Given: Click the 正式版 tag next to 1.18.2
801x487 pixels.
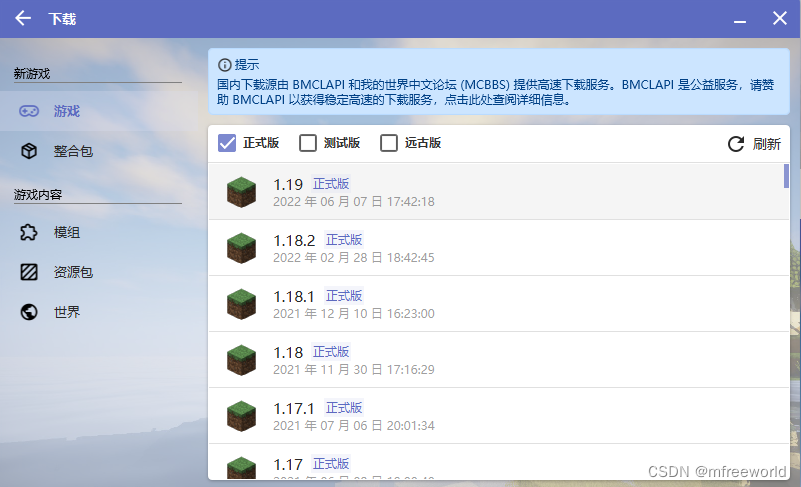Looking at the screenshot, I should point(344,240).
